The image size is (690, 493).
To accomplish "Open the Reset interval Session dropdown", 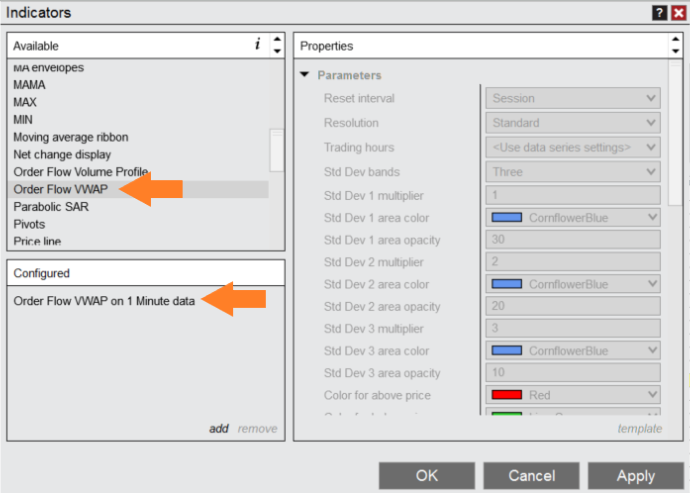I will click(x=573, y=98).
